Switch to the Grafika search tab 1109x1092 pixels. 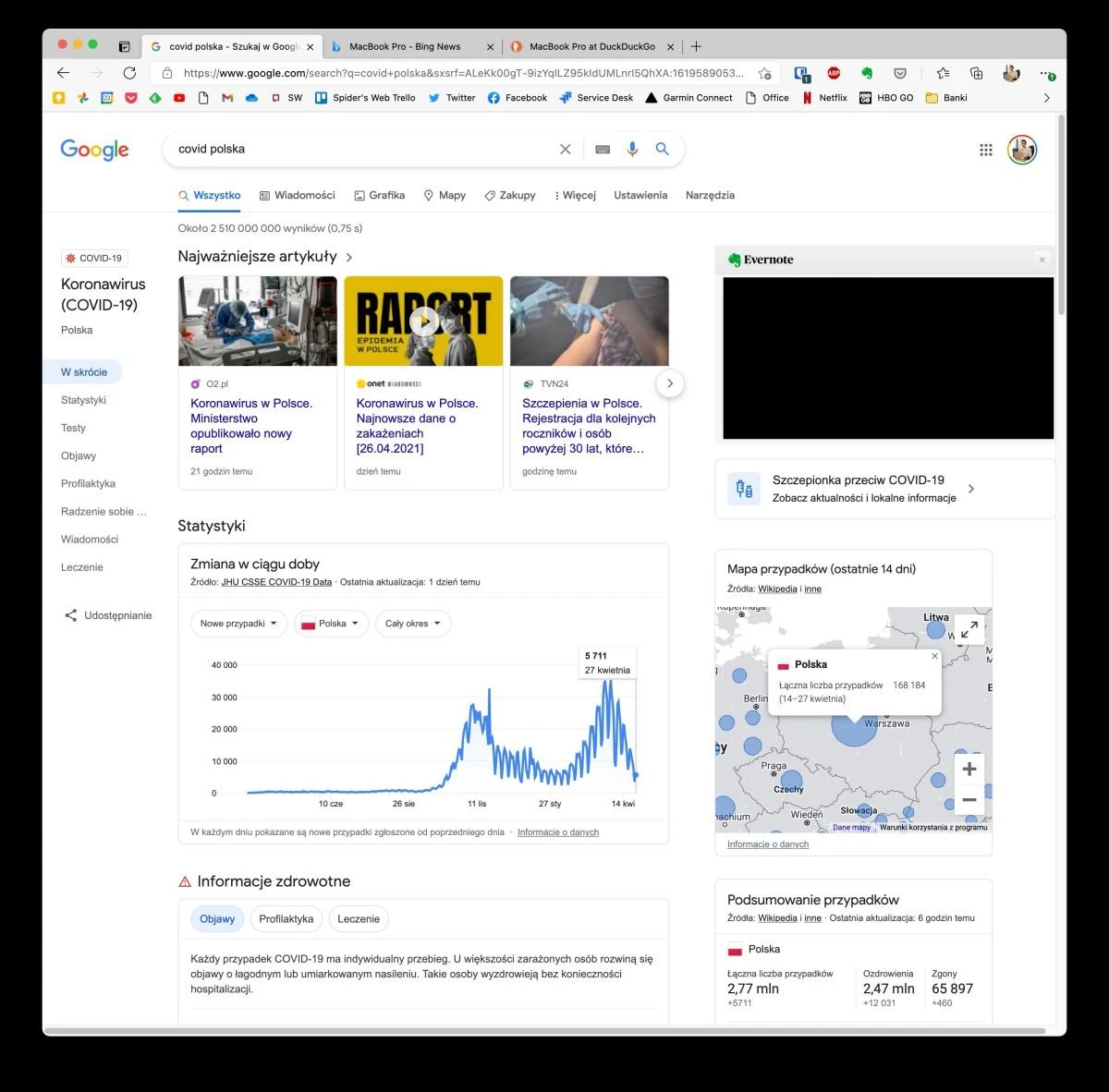tap(379, 195)
